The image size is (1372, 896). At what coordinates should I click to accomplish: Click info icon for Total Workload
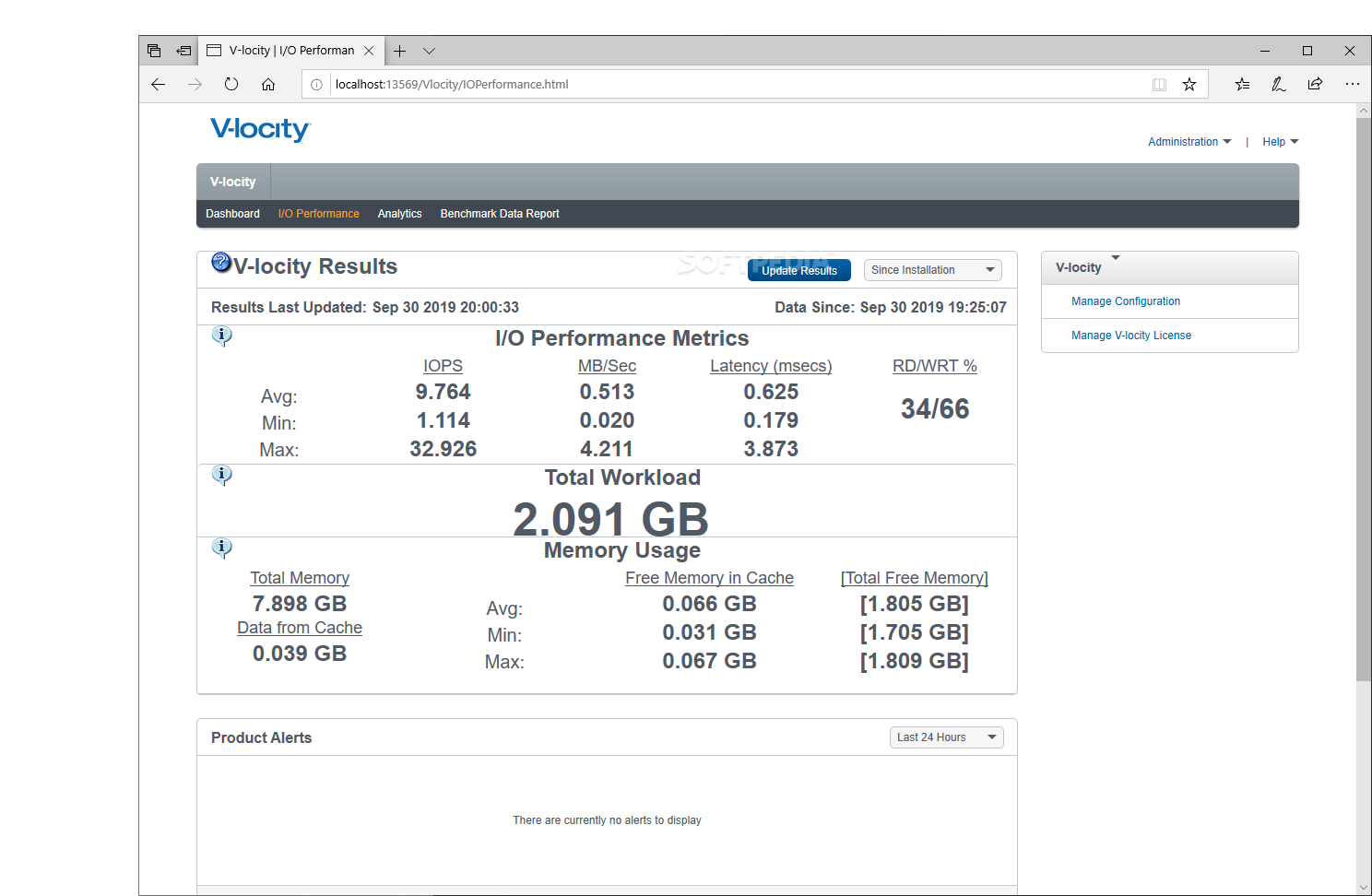coord(221,475)
